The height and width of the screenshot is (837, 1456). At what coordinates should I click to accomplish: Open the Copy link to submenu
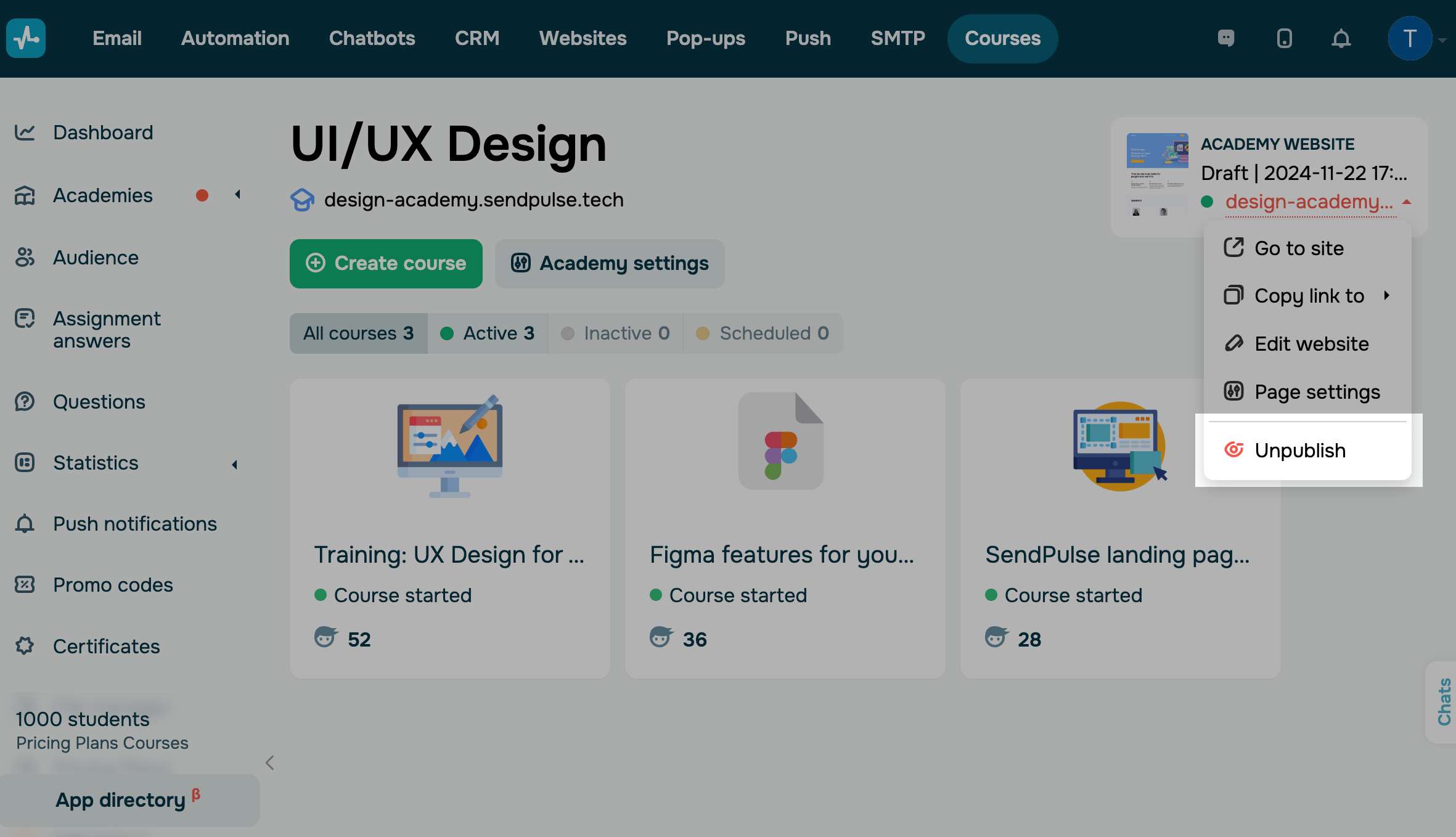[1309, 296]
